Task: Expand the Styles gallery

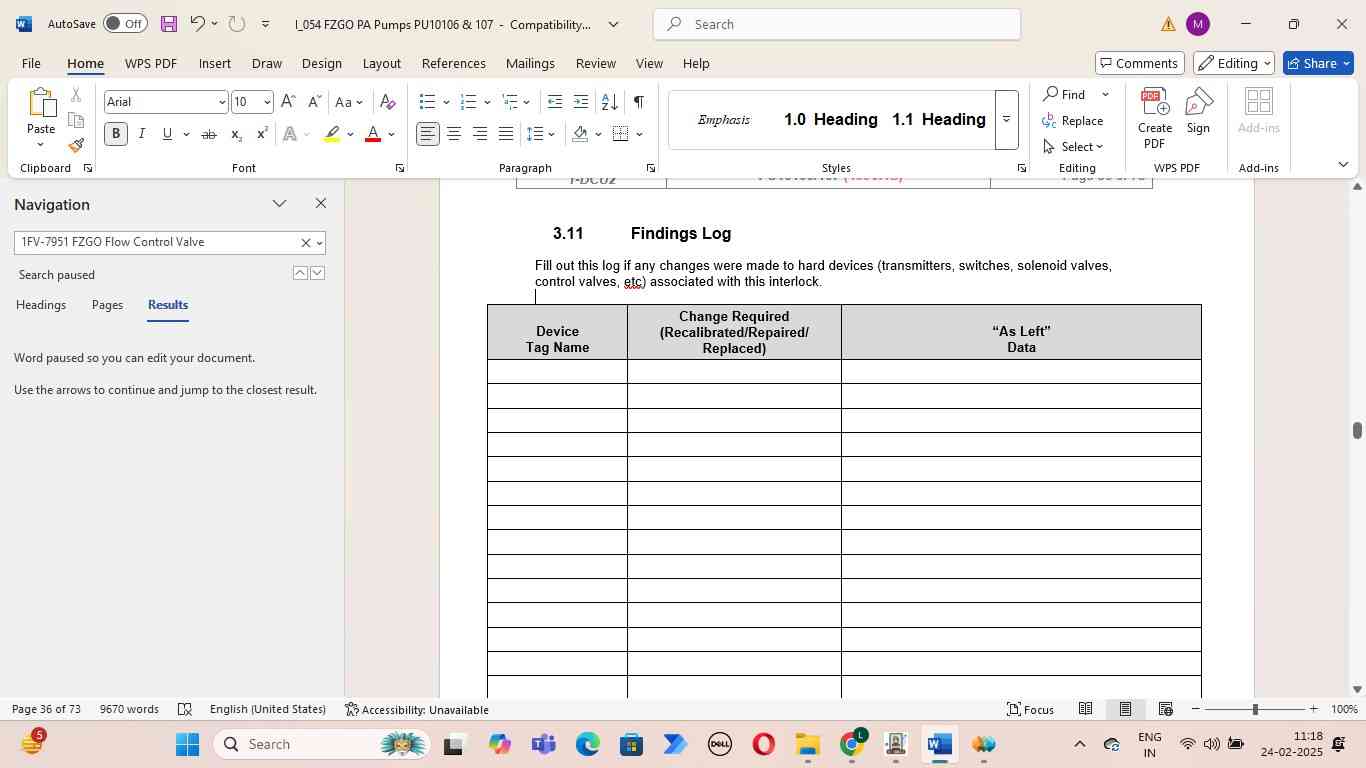Action: click(x=1007, y=119)
